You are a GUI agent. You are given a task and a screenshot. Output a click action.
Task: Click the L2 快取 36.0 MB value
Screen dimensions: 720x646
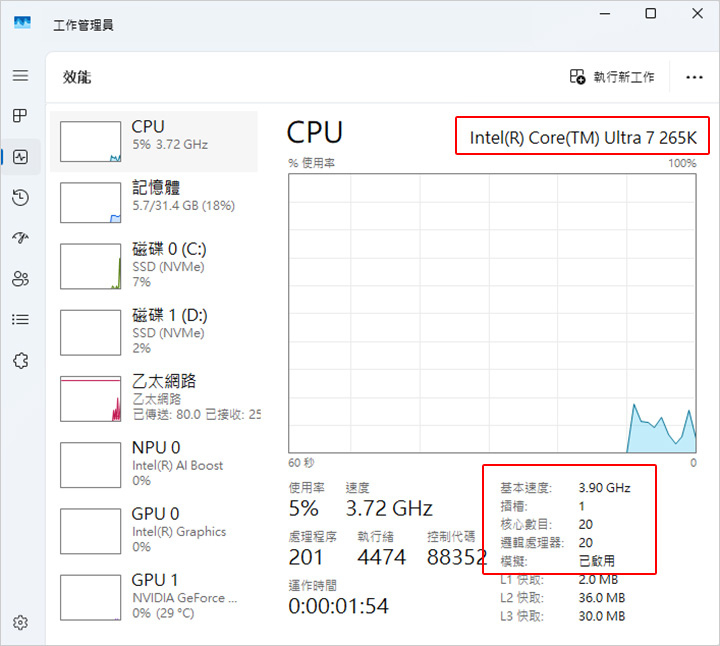pyautogui.click(x=602, y=597)
